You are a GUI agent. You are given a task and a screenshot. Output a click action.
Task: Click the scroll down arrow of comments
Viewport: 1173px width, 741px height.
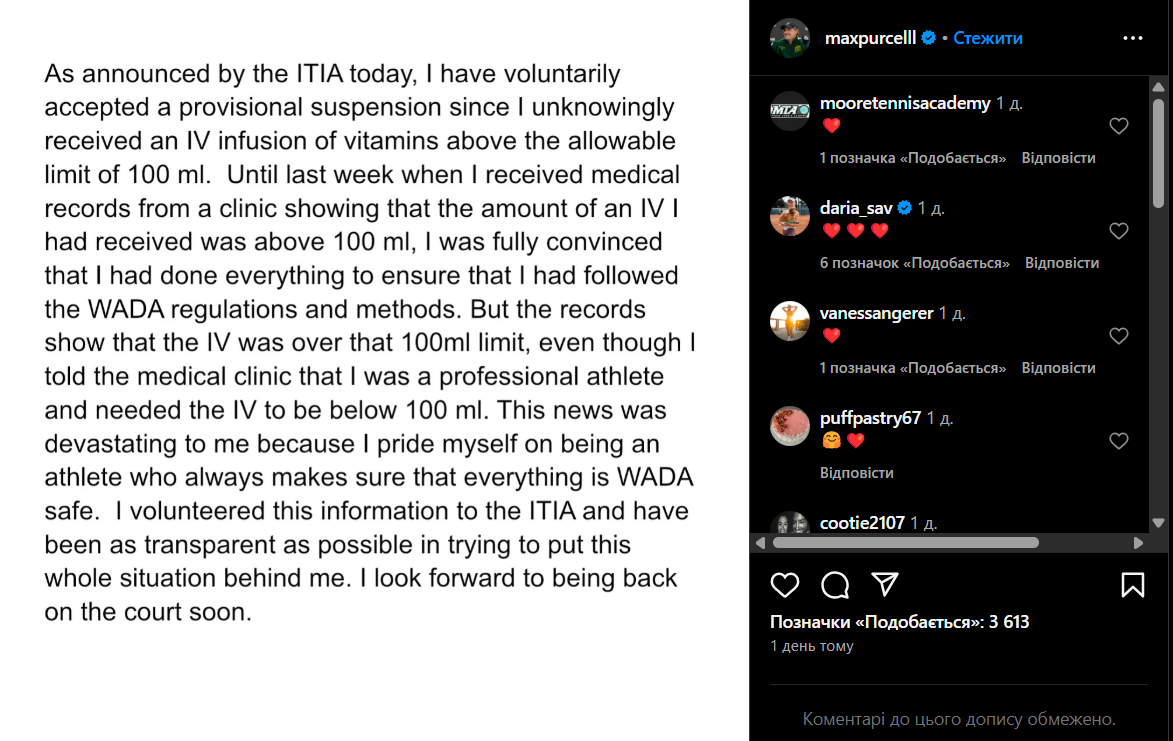pyautogui.click(x=1158, y=523)
